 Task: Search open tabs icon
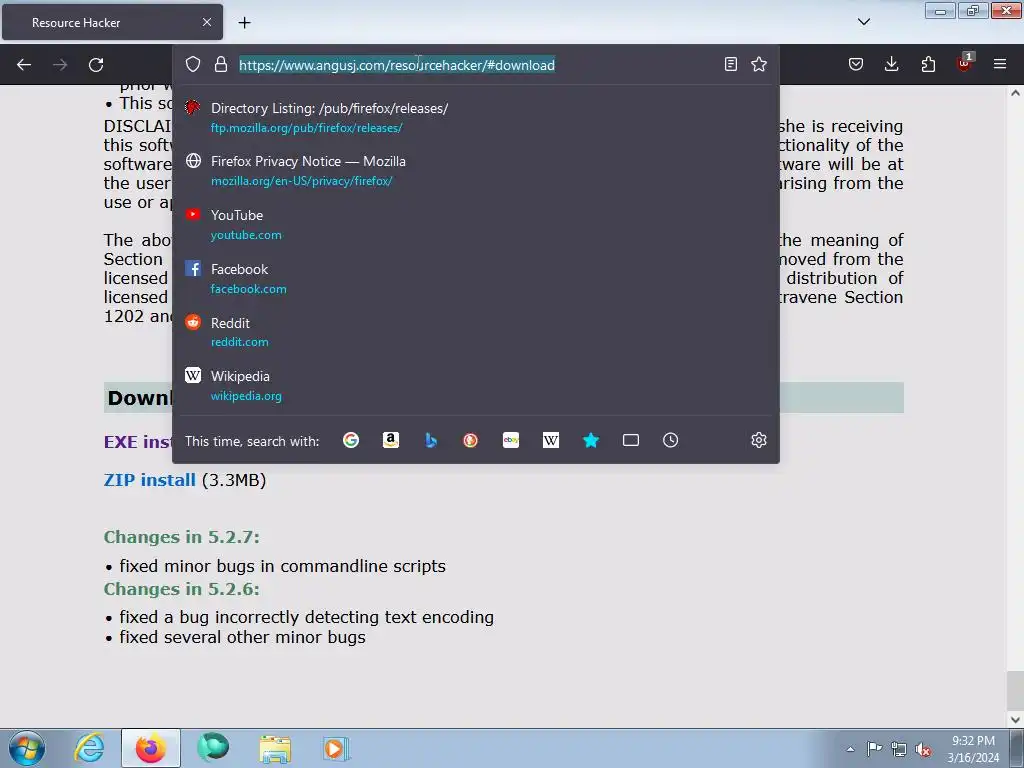pyautogui.click(x=631, y=440)
